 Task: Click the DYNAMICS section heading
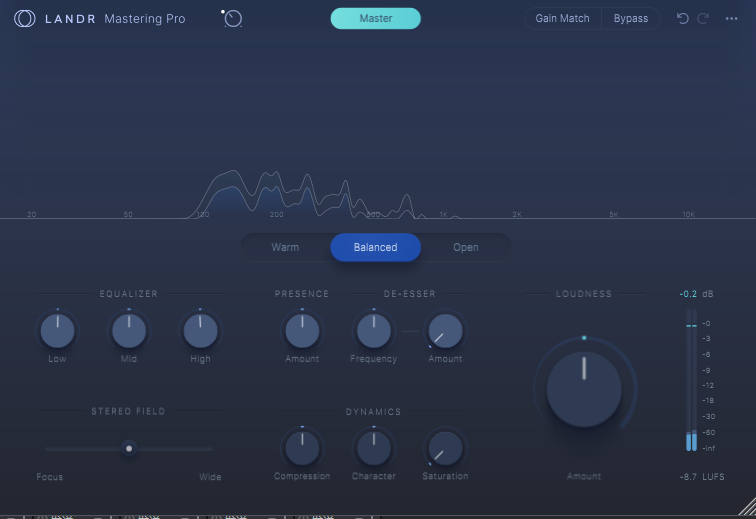(x=374, y=411)
